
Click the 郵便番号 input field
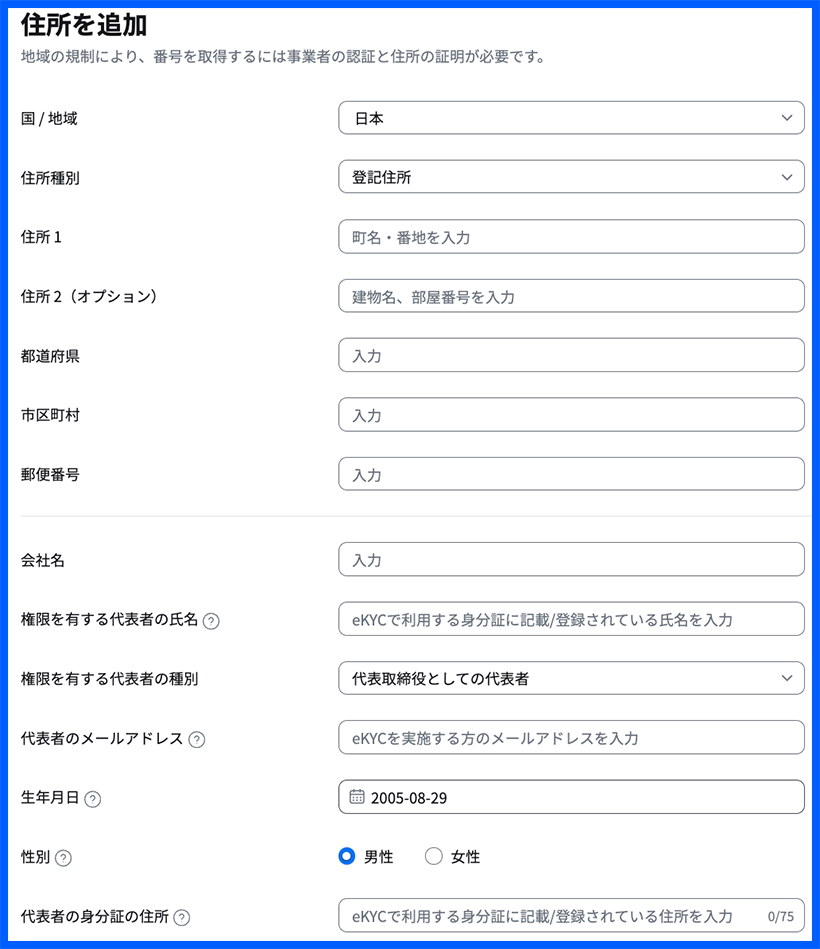coord(570,473)
